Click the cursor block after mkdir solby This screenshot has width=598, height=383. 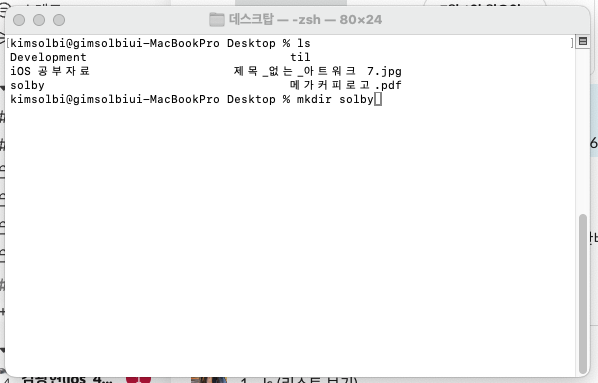[378, 100]
